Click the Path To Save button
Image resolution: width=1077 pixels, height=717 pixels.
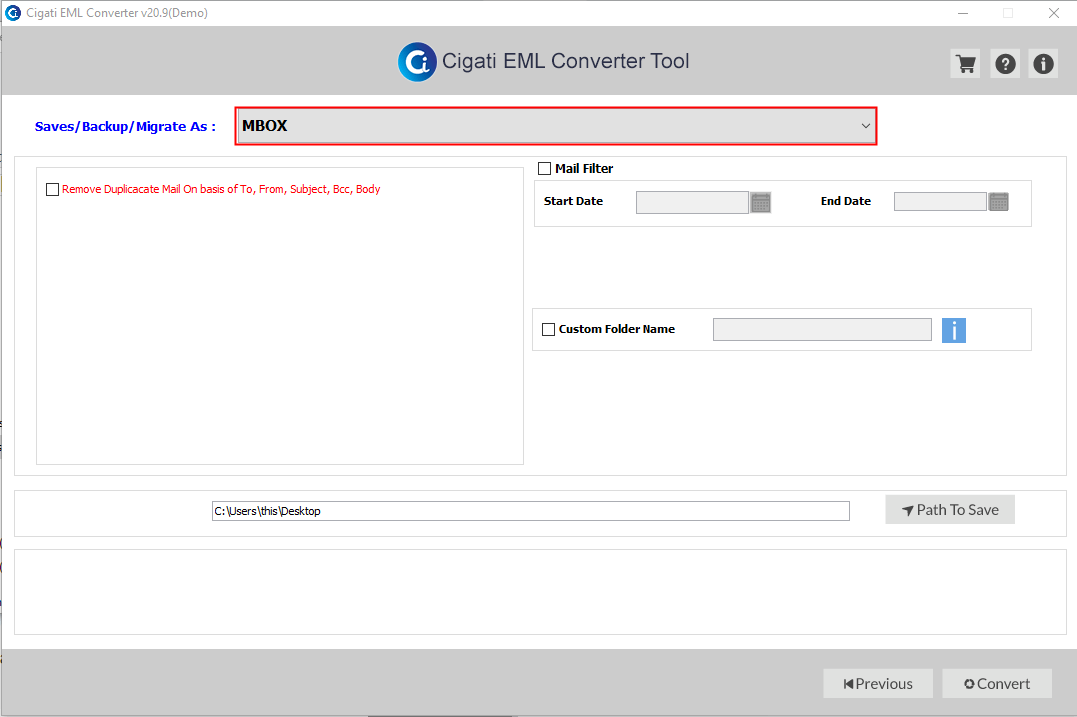click(950, 510)
